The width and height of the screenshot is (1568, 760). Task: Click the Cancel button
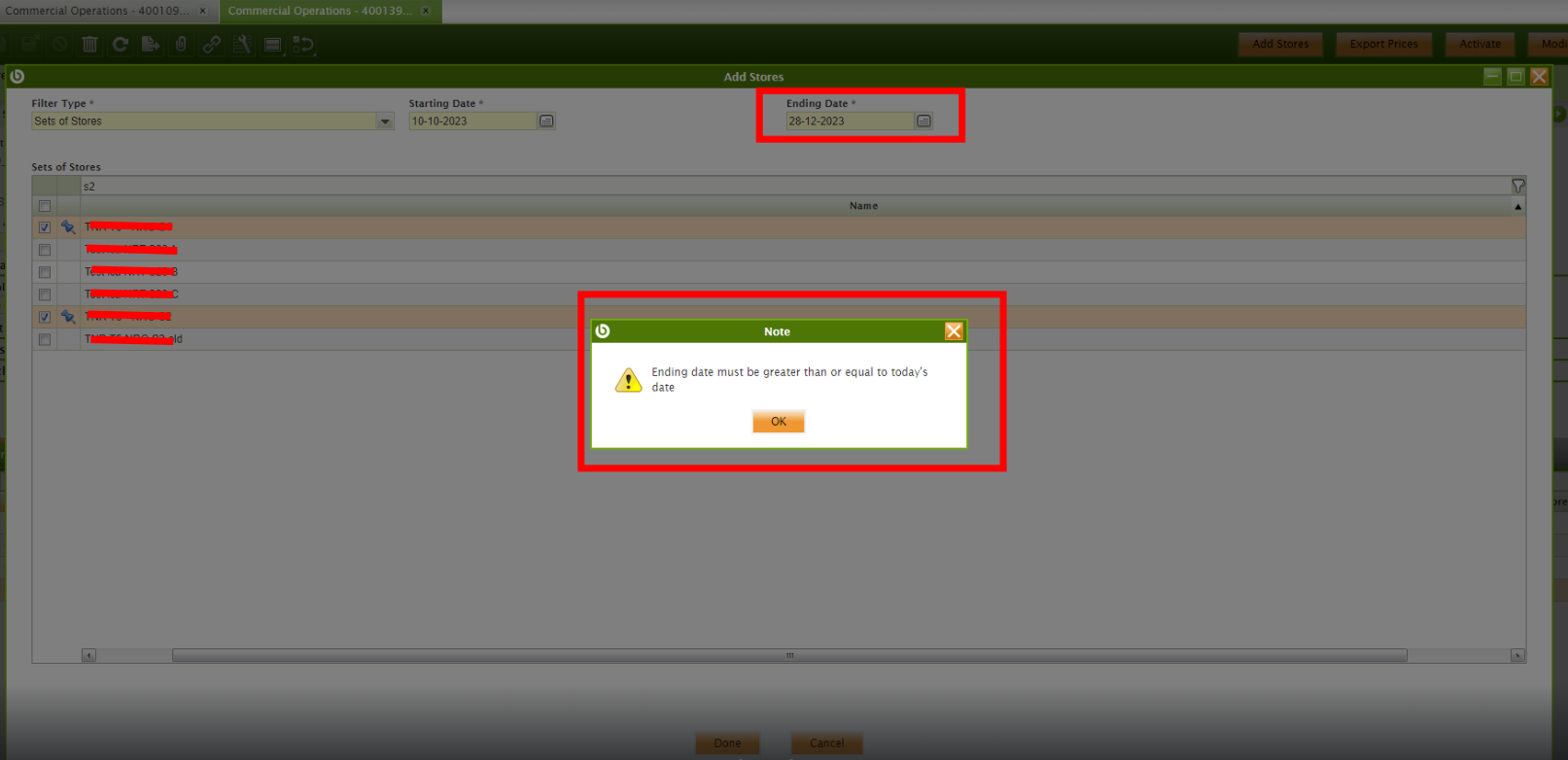827,743
